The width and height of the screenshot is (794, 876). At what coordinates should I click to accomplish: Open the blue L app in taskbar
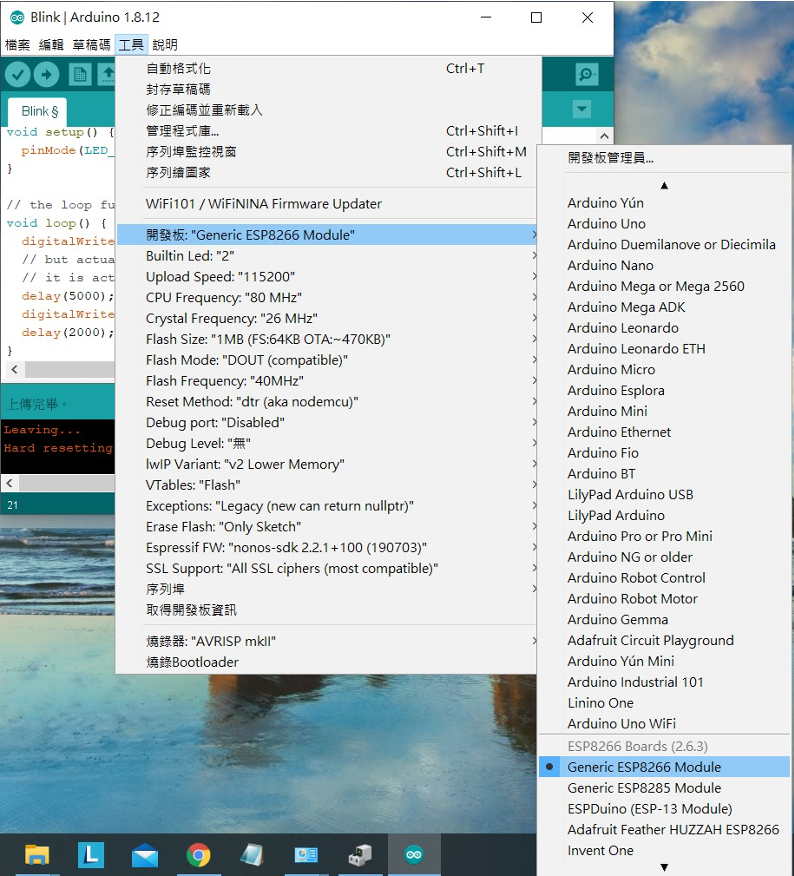click(x=91, y=855)
